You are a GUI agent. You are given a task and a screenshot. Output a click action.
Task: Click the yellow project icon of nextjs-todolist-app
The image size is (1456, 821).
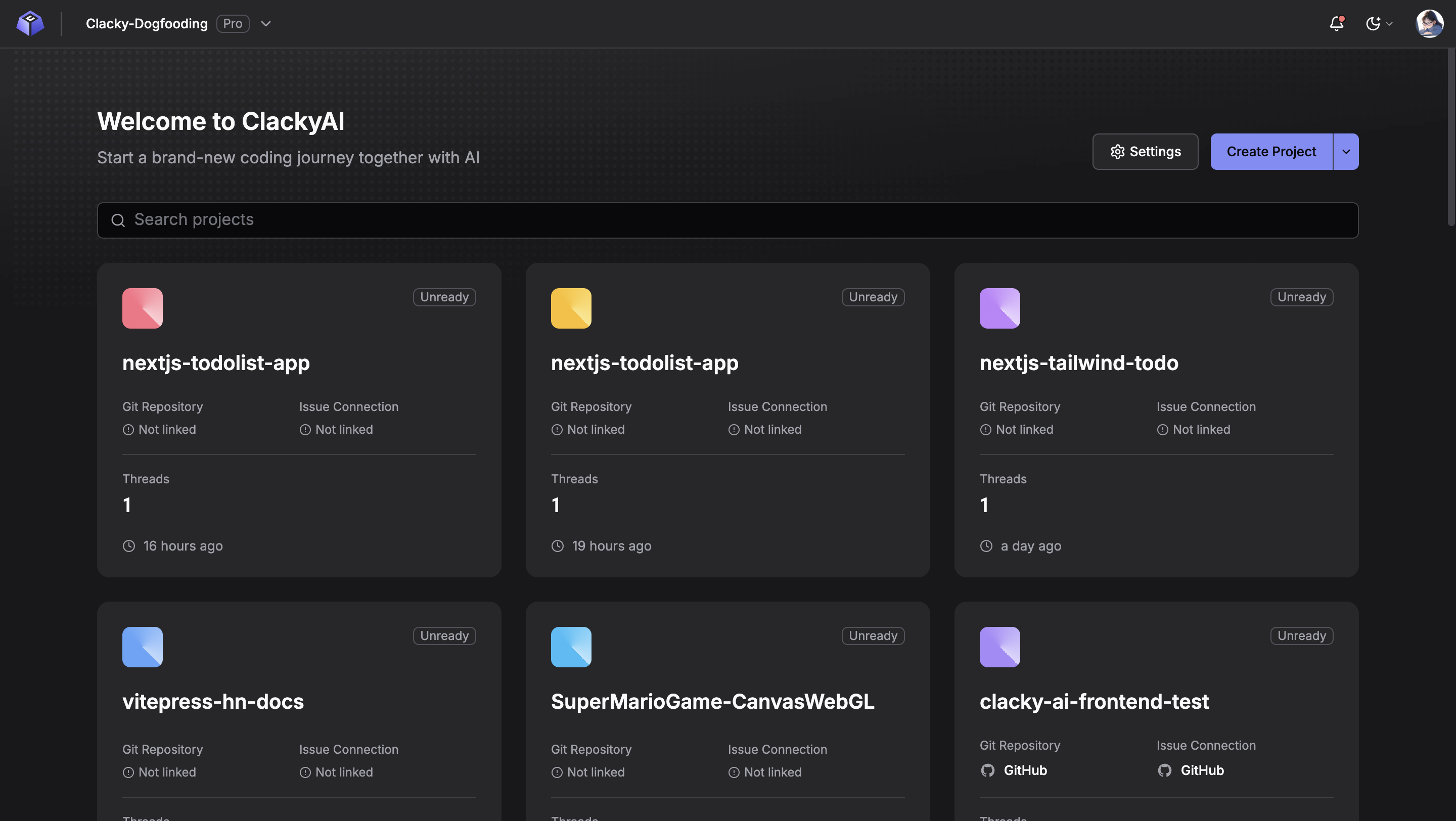tap(571, 308)
